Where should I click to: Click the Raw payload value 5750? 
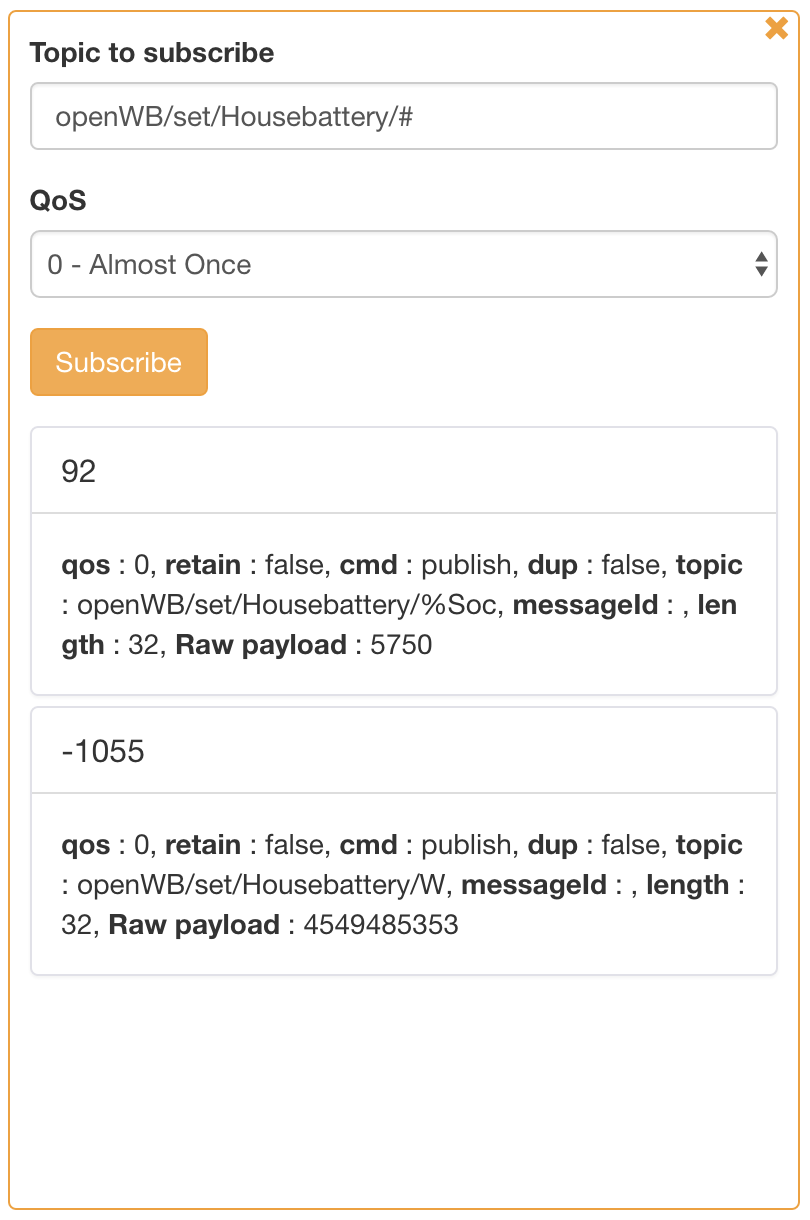pyautogui.click(x=401, y=645)
